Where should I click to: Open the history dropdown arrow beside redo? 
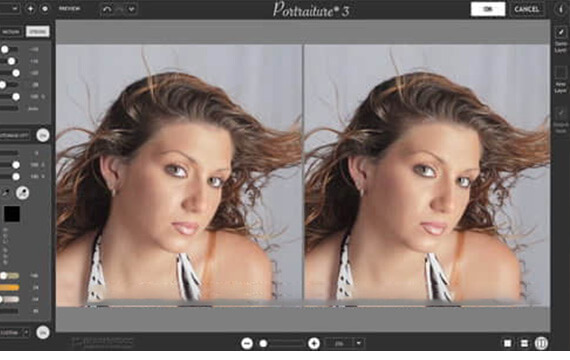click(x=131, y=9)
